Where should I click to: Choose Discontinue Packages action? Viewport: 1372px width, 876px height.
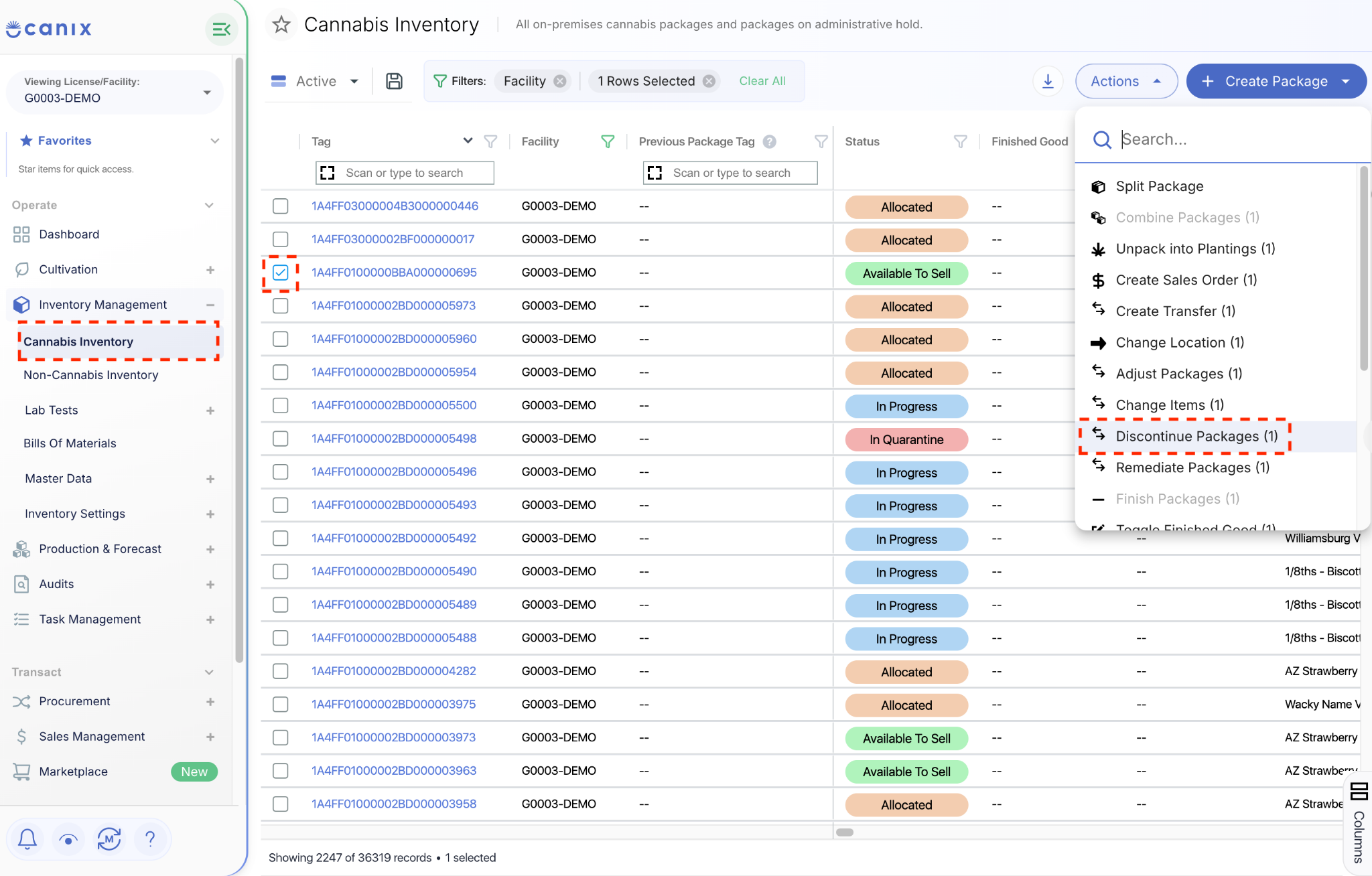(x=1196, y=436)
